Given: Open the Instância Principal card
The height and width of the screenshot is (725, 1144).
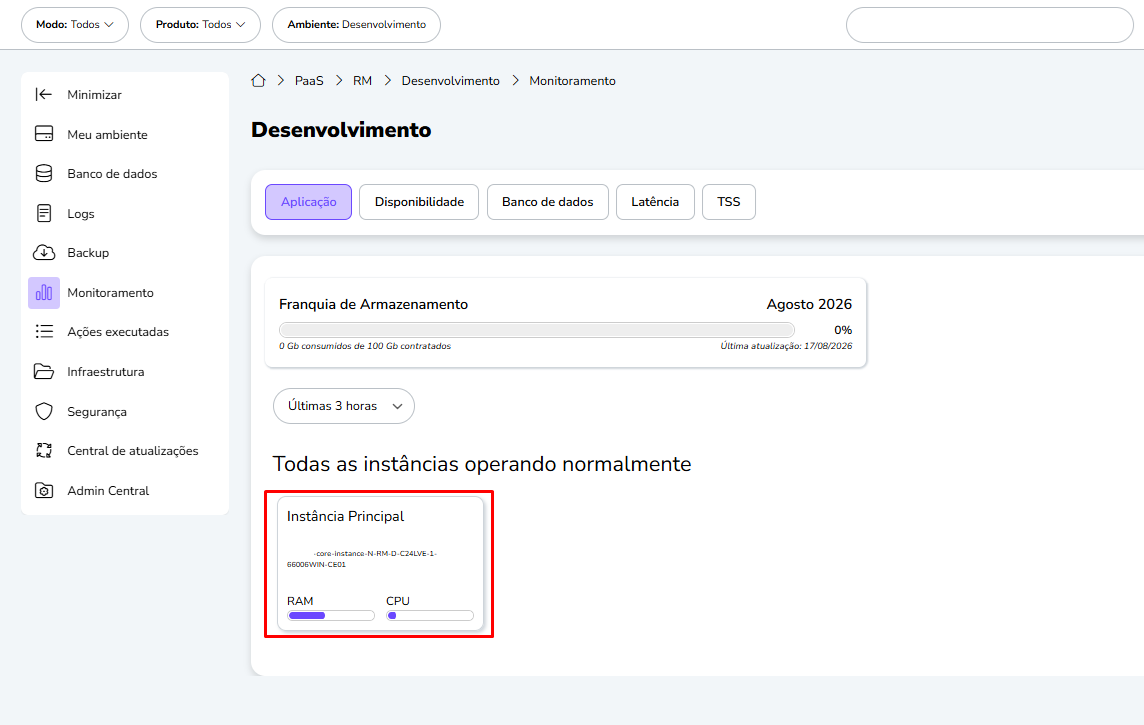Looking at the screenshot, I should click(380, 563).
